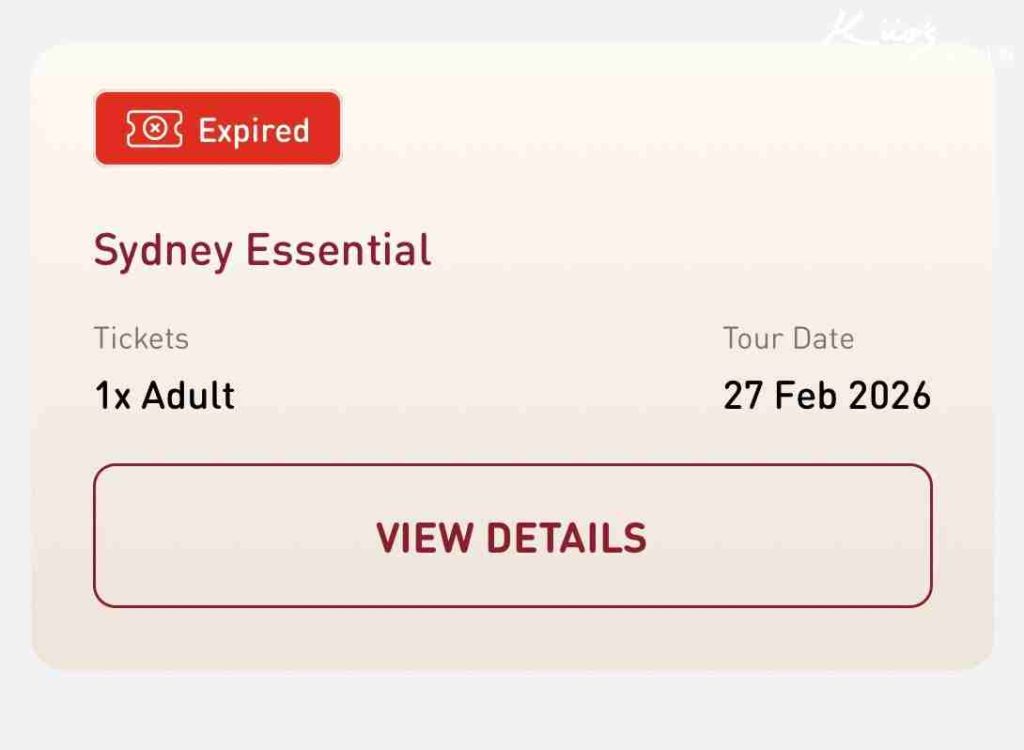This screenshot has height=750, width=1024.
Task: Click the watermark logo in top corner
Action: tap(882, 32)
